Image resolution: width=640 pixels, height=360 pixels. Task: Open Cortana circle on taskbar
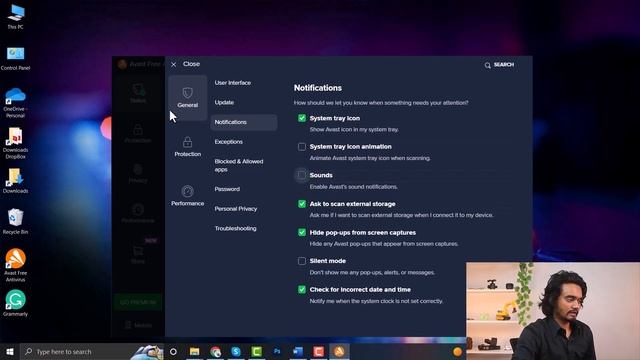(x=173, y=352)
